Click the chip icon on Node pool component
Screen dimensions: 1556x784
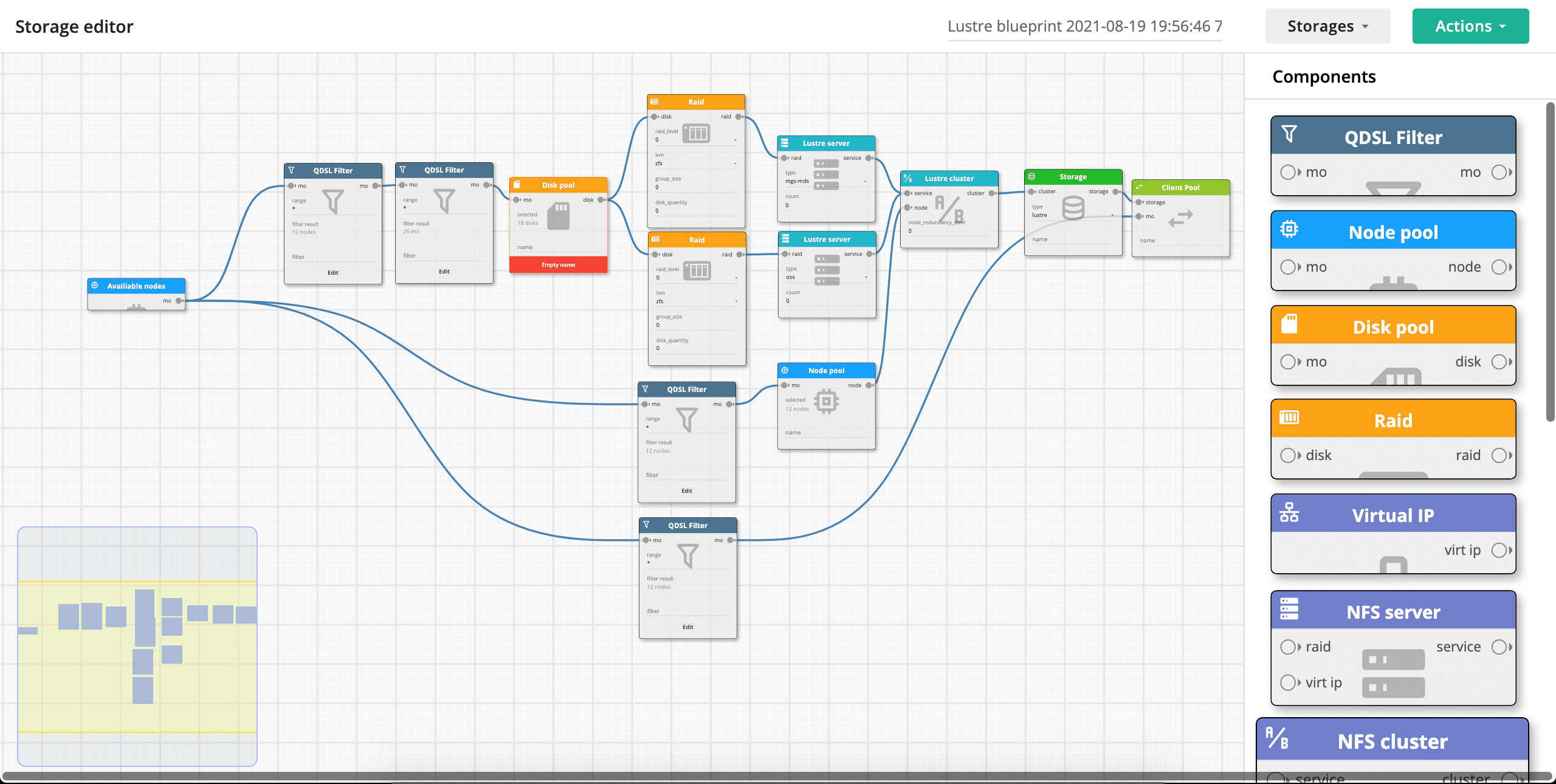click(x=1289, y=229)
